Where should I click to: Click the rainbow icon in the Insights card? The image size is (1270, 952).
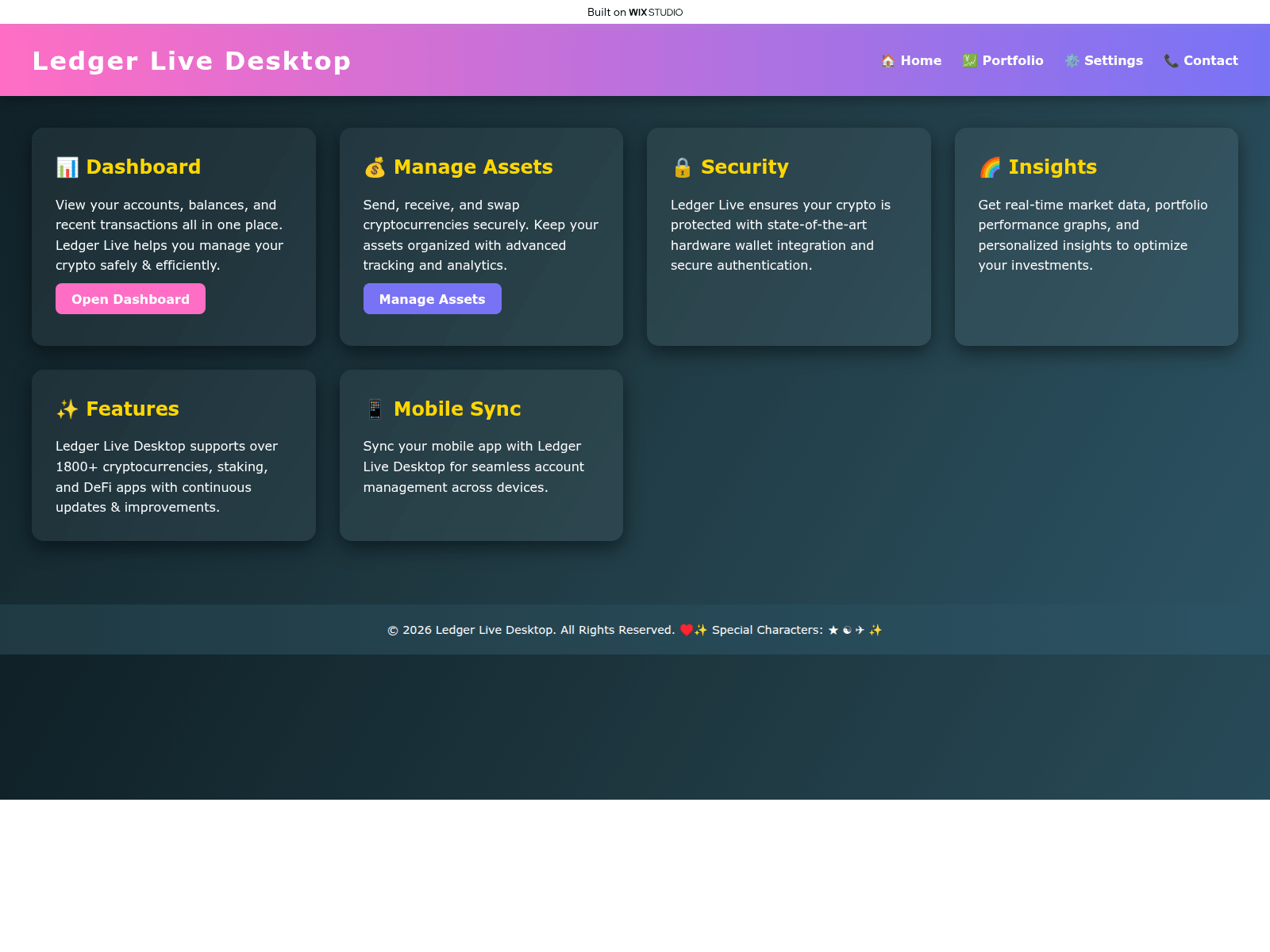(990, 167)
